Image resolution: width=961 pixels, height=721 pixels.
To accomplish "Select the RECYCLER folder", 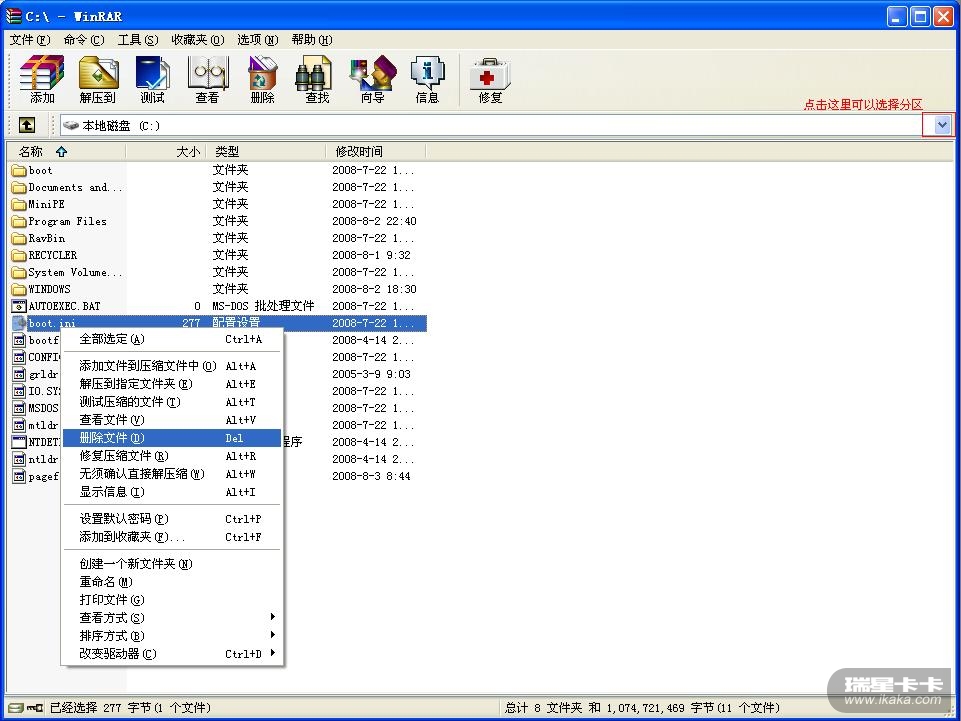I will [44, 255].
